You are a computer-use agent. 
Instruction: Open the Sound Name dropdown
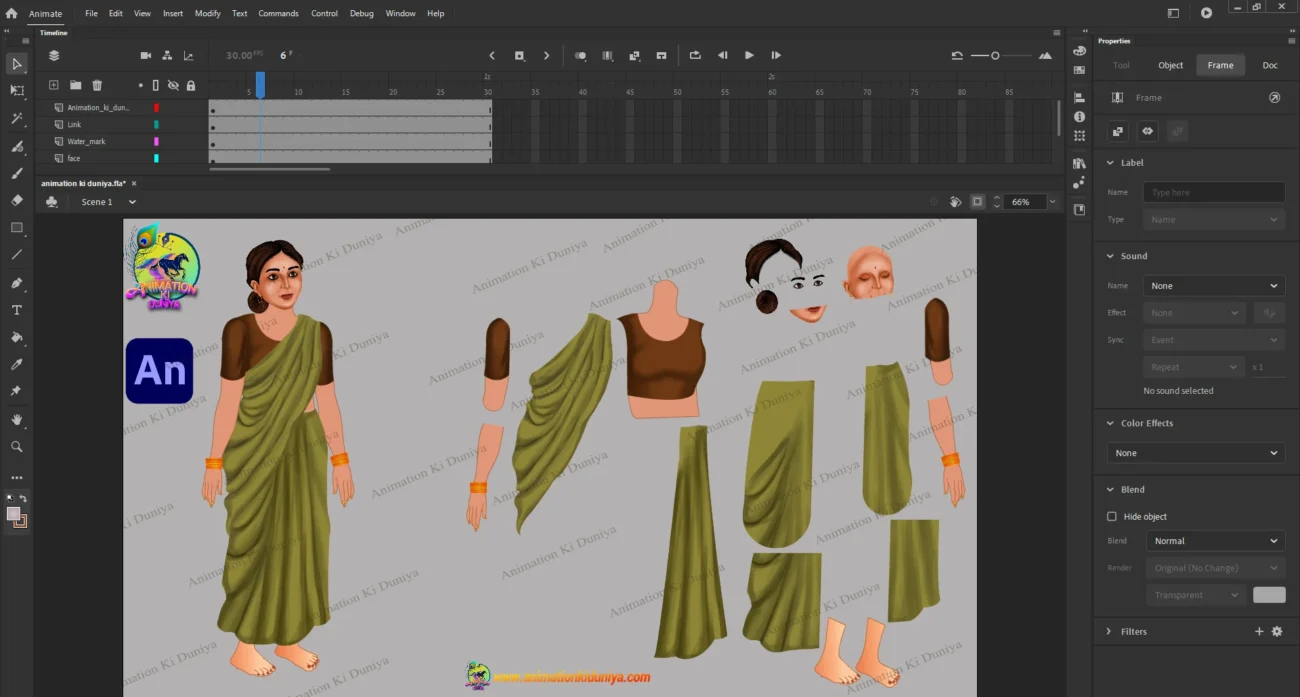[1213, 286]
